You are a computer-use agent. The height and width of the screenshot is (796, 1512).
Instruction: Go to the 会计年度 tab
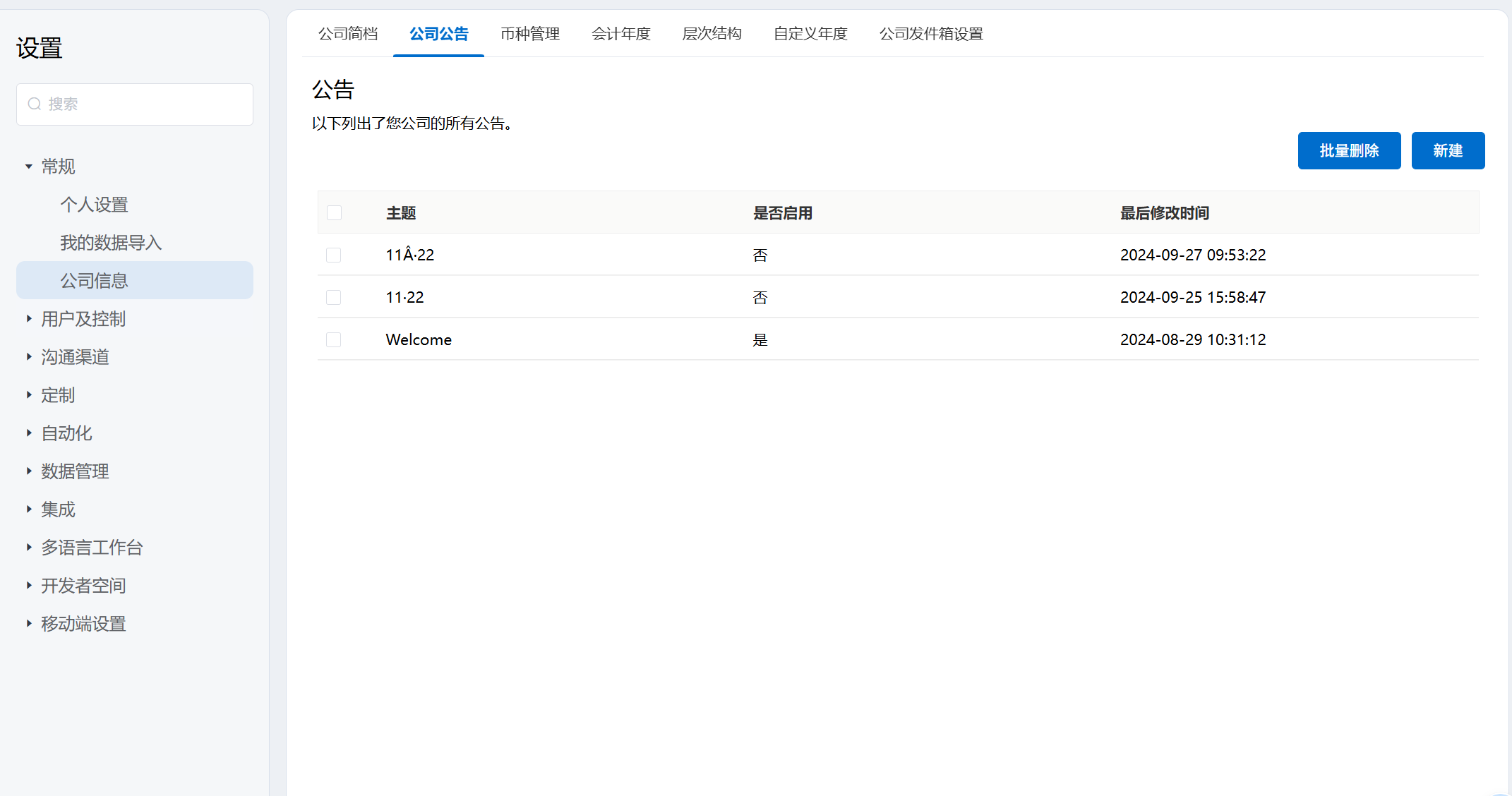(620, 34)
